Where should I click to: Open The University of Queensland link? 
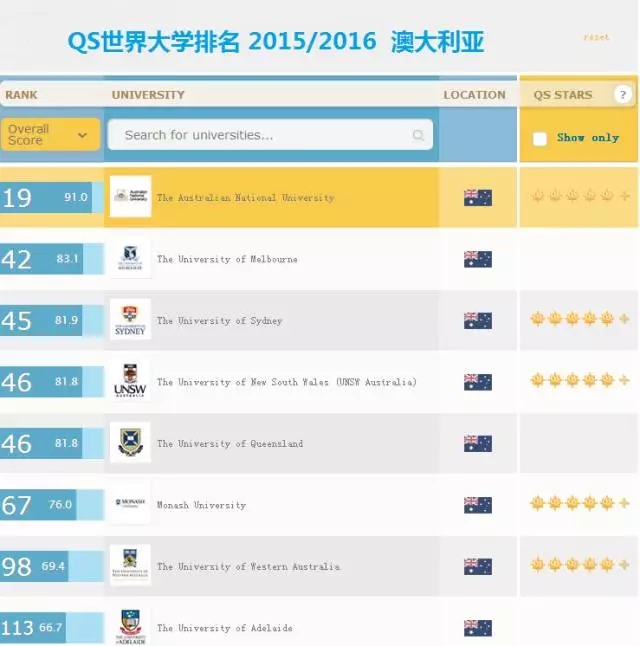(230, 444)
